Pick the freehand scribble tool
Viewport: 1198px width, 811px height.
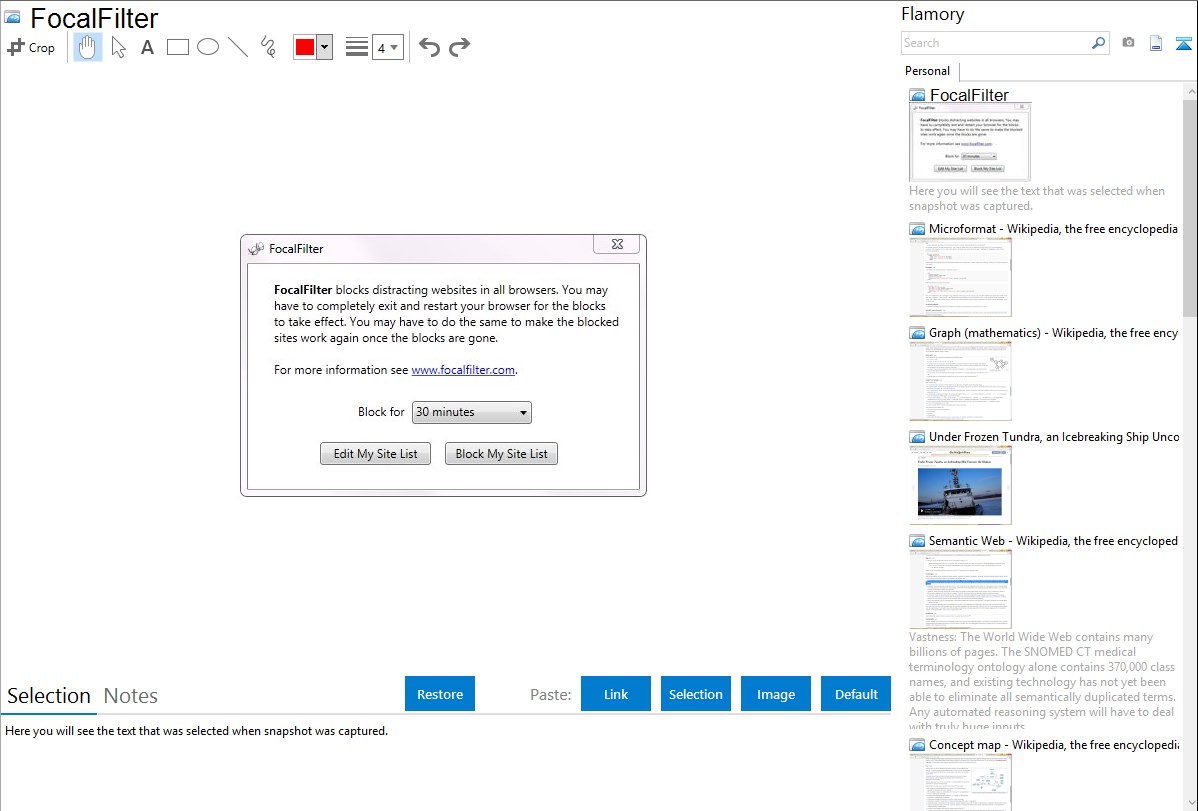[268, 47]
